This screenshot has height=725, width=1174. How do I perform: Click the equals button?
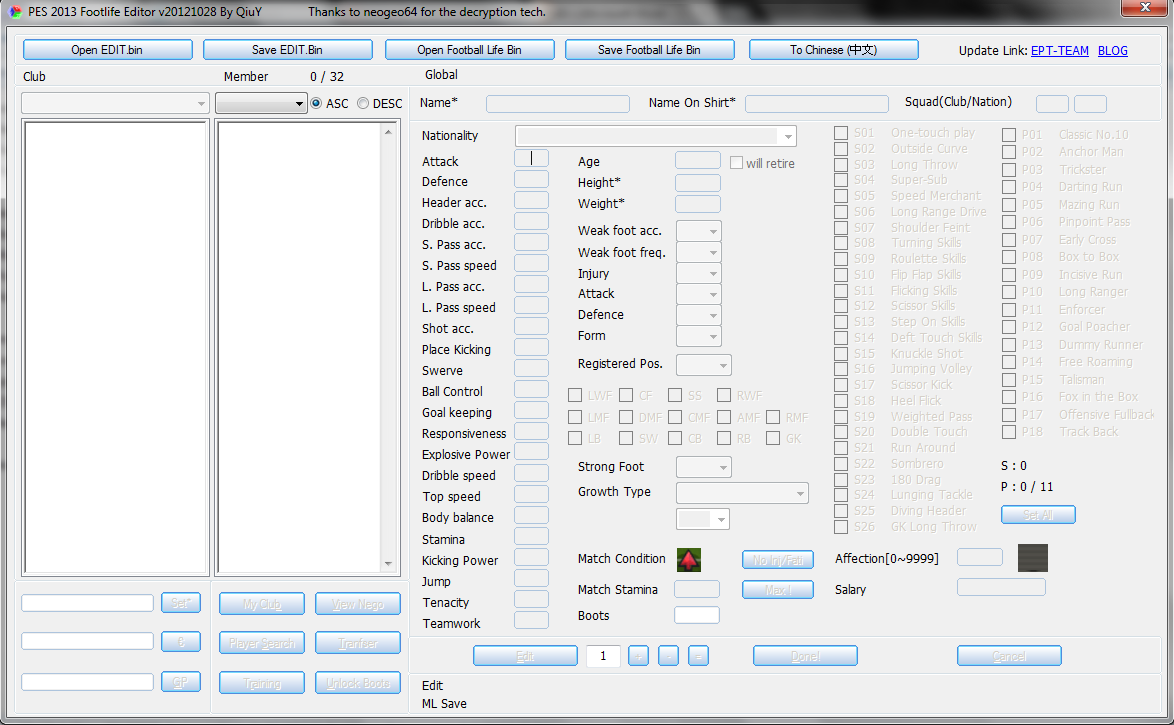coord(699,655)
